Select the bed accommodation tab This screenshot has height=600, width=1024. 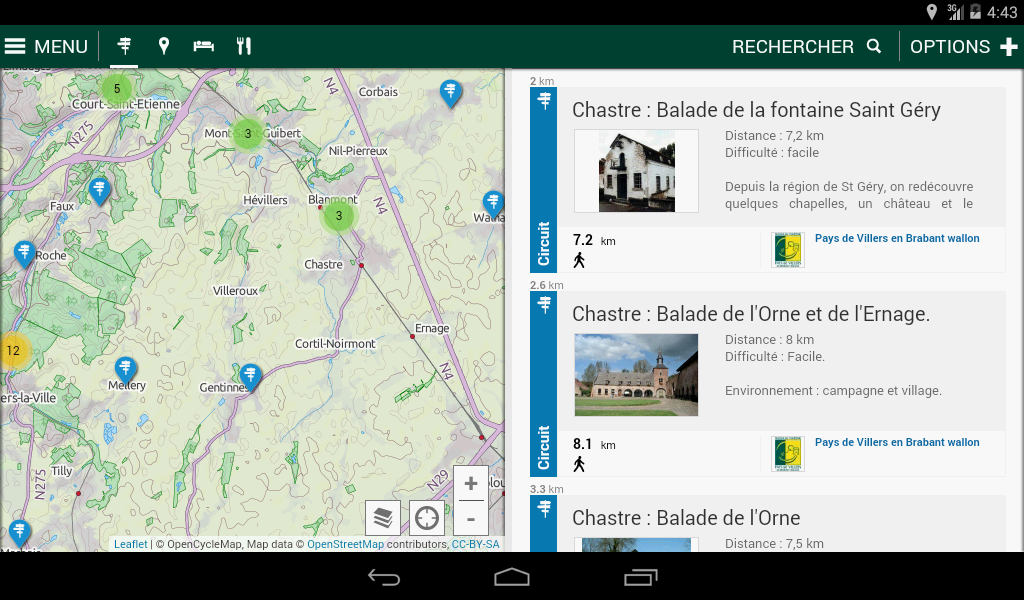(204, 46)
